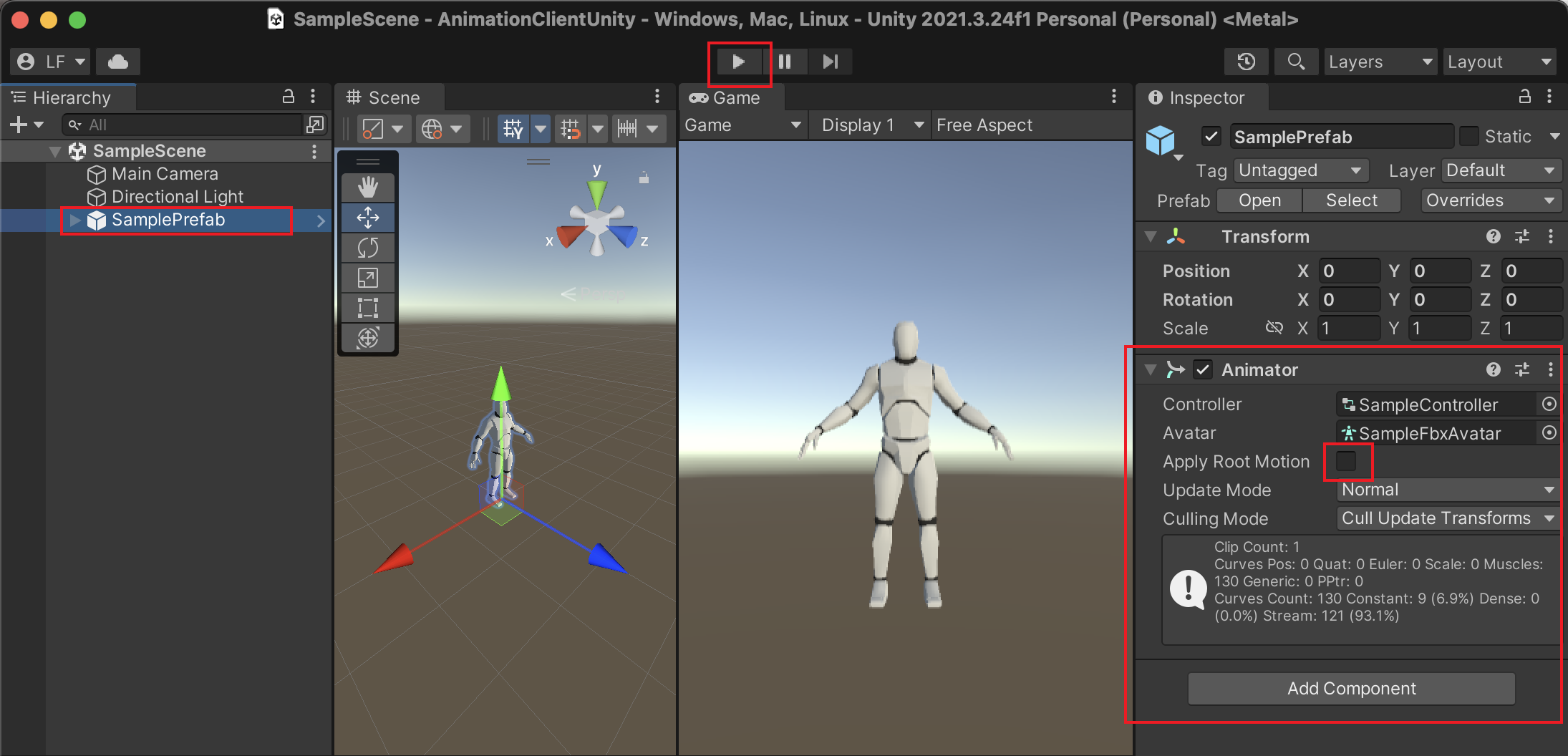
Task: Open the cloud services icon
Action: coord(118,62)
